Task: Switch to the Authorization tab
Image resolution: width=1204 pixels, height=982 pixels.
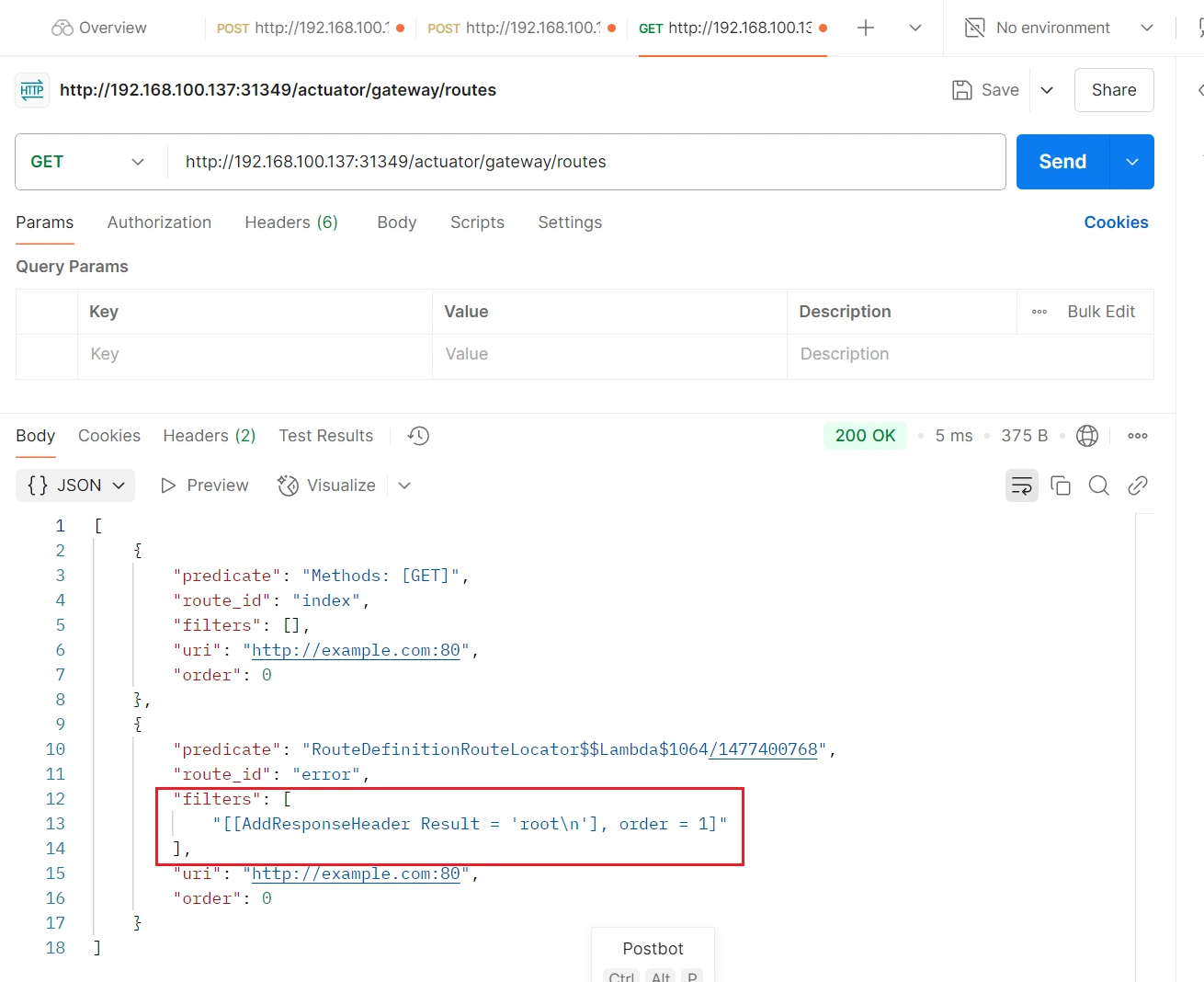Action: click(x=159, y=223)
